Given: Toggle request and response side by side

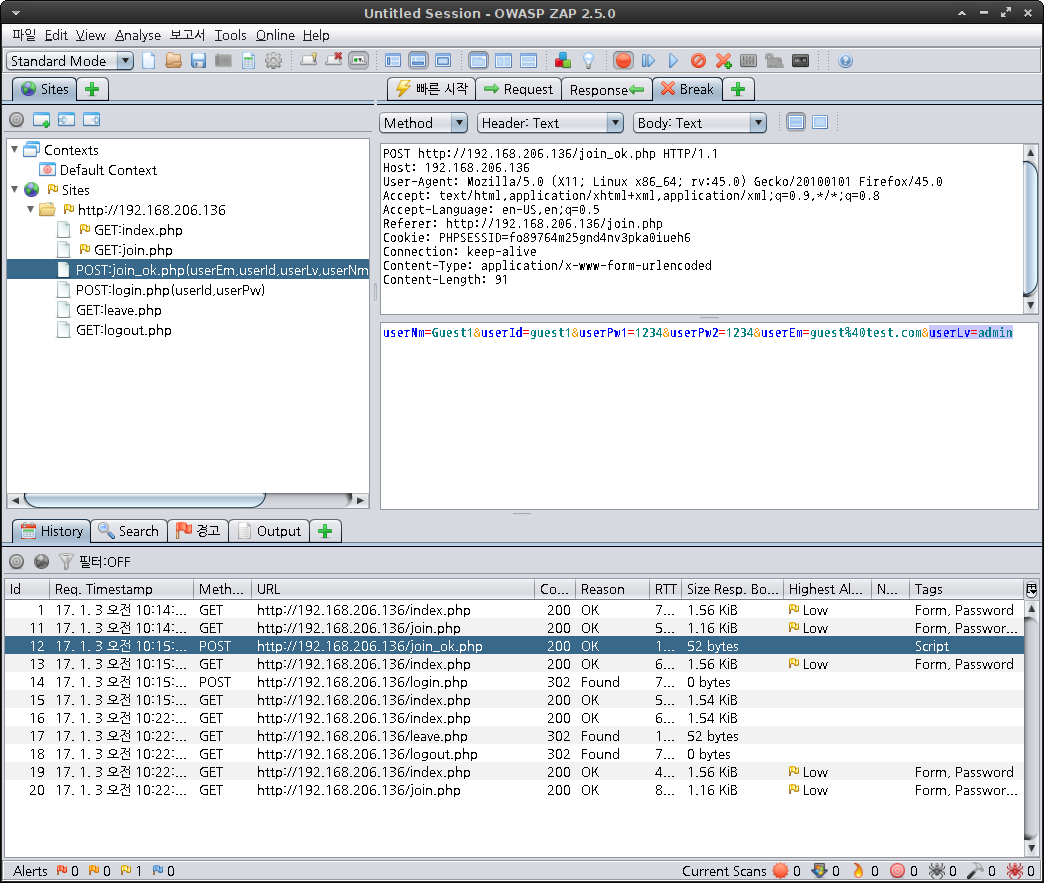Looking at the screenshot, I should tap(503, 61).
